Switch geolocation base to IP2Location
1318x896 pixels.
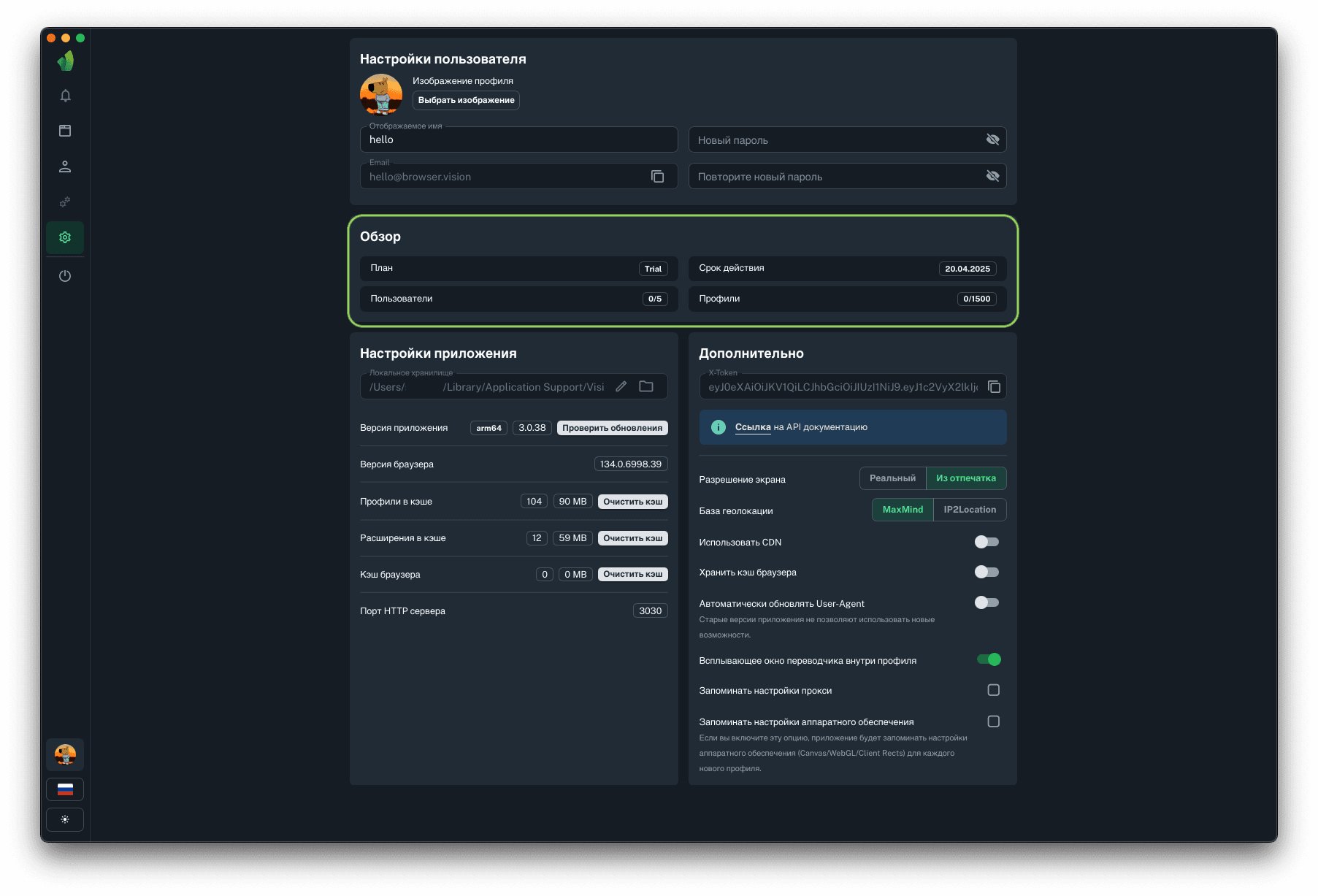point(969,510)
